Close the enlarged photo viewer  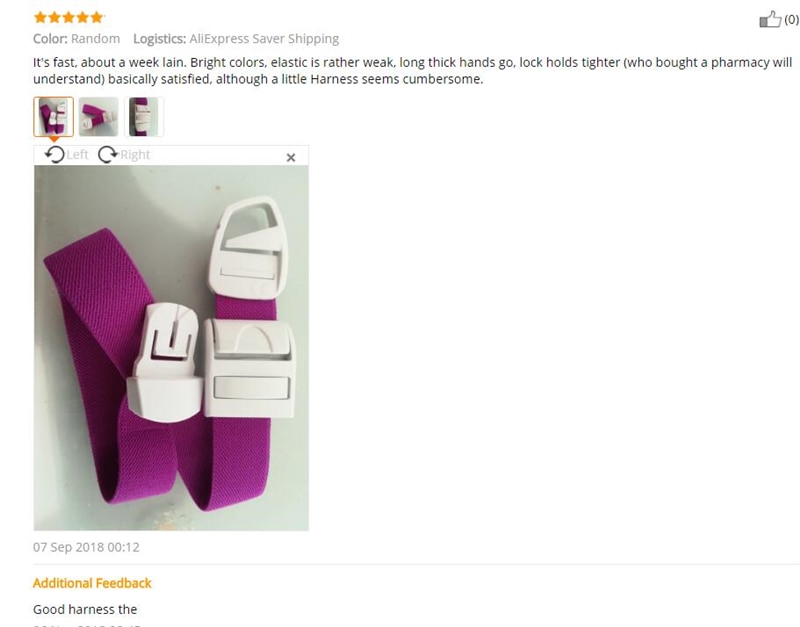291,158
